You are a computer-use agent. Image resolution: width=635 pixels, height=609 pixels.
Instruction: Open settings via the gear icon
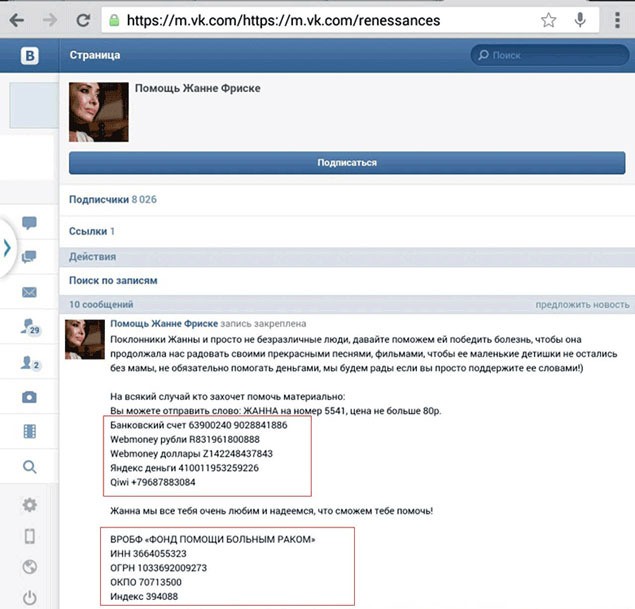(30, 505)
